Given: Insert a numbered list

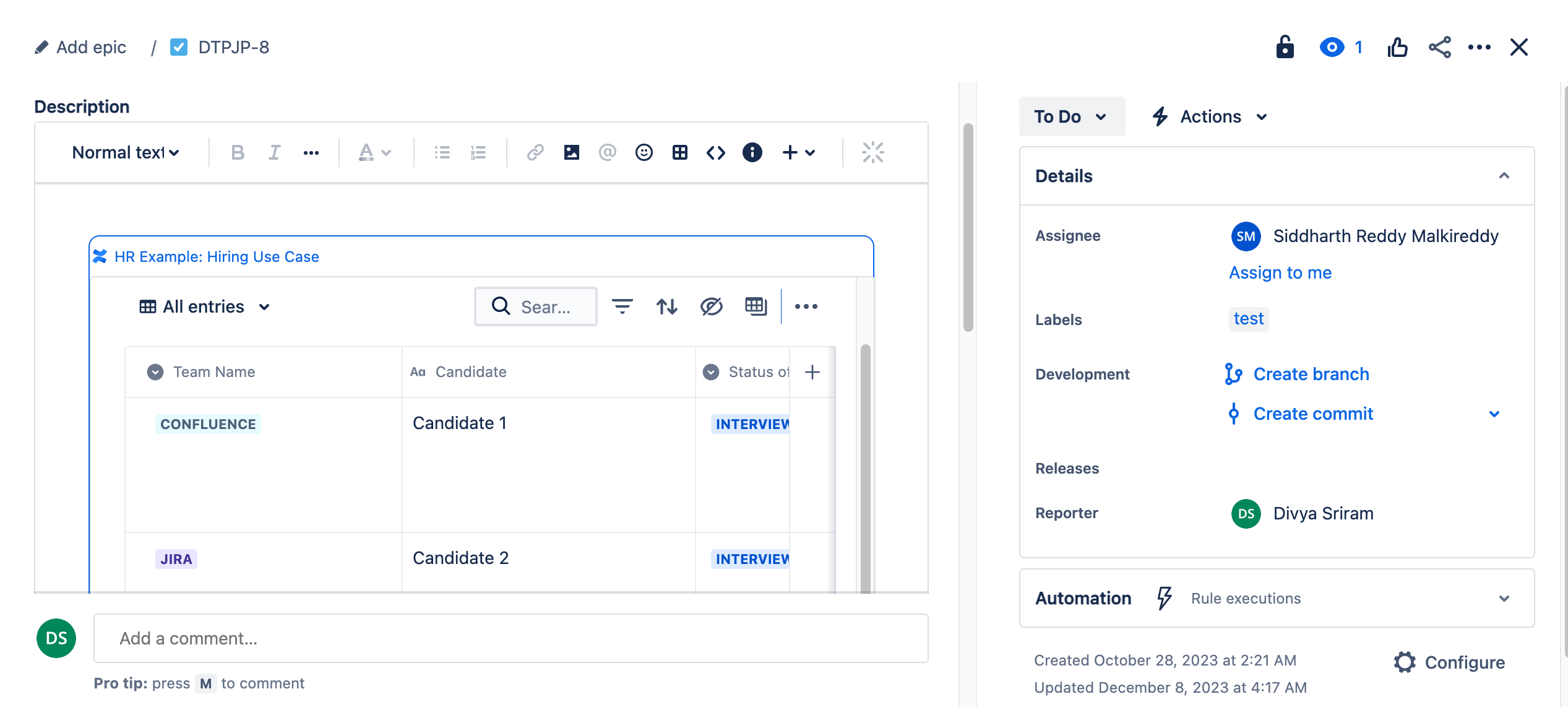Looking at the screenshot, I should 478,152.
